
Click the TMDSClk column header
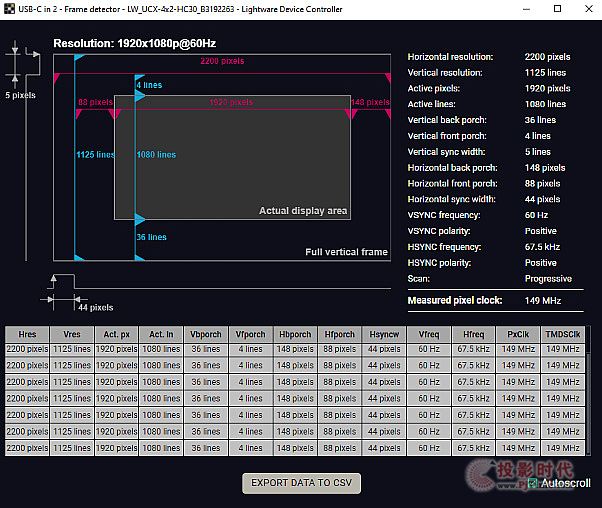[563, 334]
